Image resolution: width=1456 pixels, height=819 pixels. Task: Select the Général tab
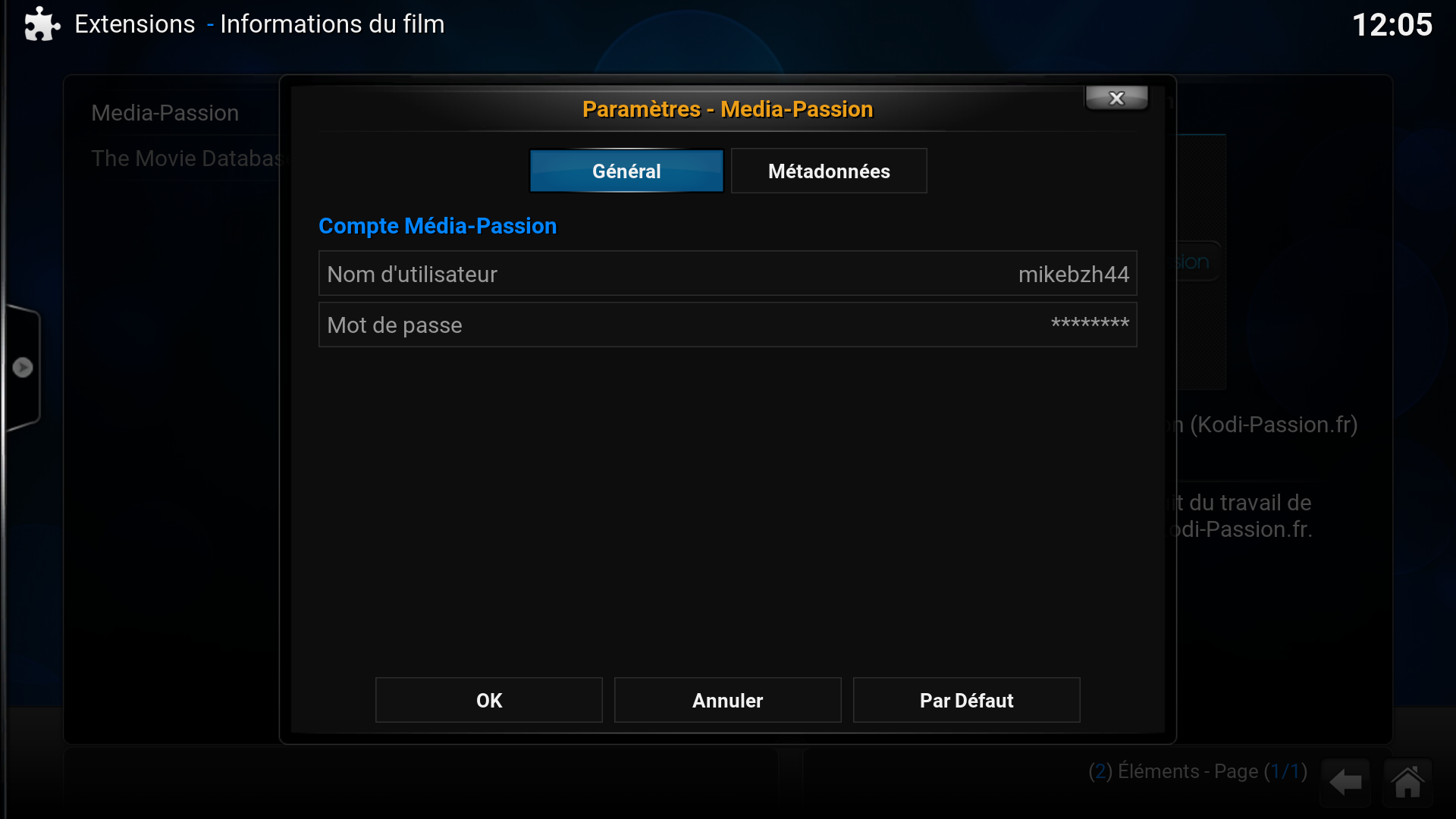[626, 171]
